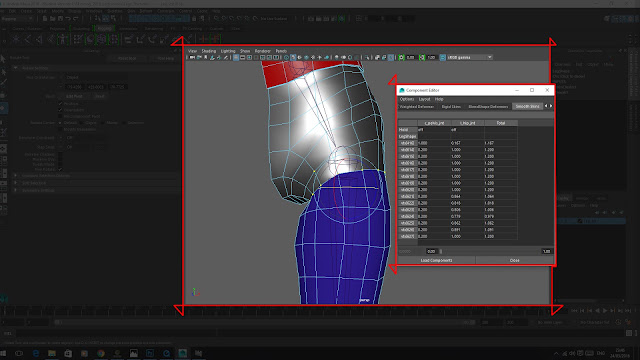640x360 pixels.
Task: Open the viewport Shading menu
Action: (x=209, y=51)
